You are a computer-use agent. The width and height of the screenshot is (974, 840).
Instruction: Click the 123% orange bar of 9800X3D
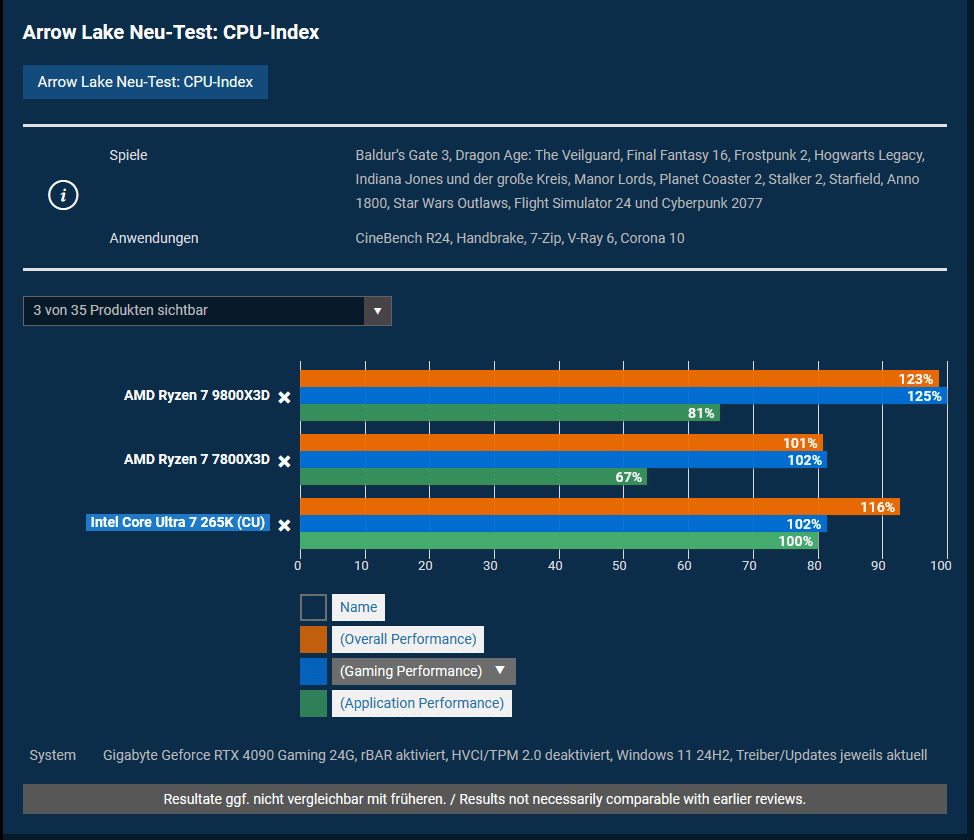point(619,378)
